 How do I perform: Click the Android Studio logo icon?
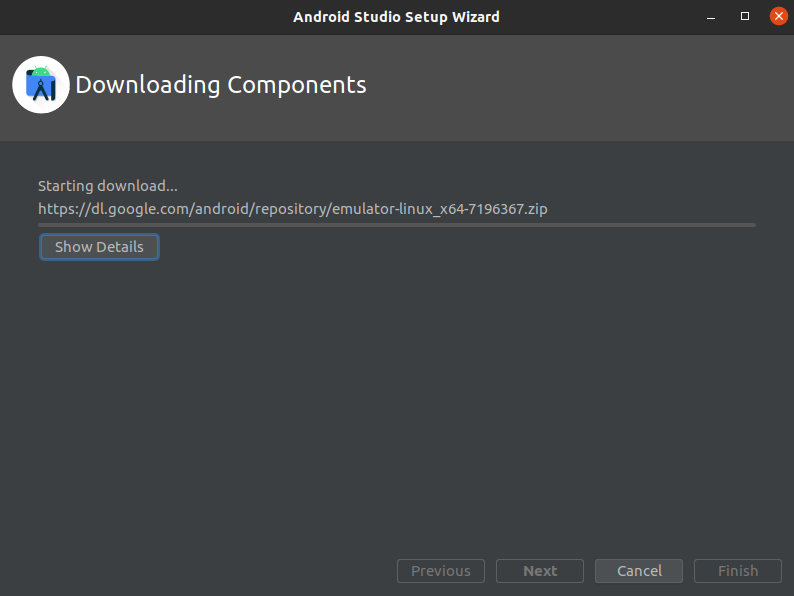(41, 85)
